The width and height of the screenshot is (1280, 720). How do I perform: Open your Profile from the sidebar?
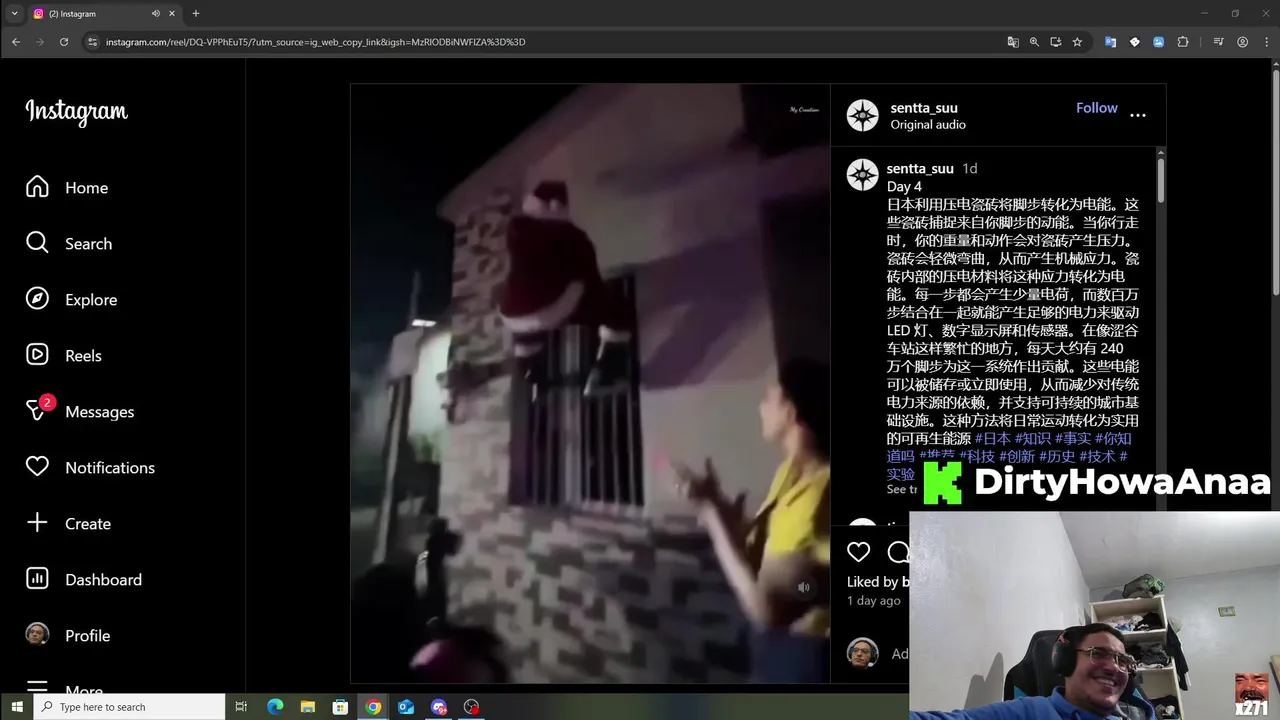point(68,635)
